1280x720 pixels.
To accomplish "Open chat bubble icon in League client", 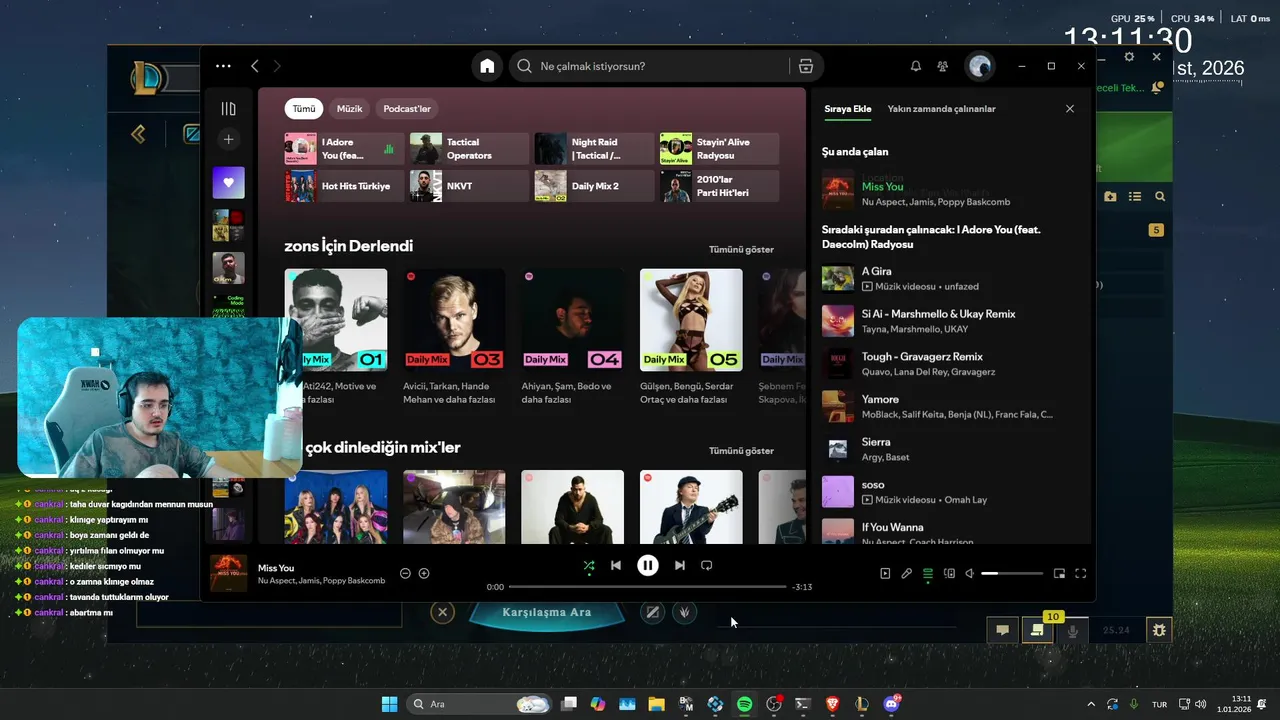I will [1002, 630].
